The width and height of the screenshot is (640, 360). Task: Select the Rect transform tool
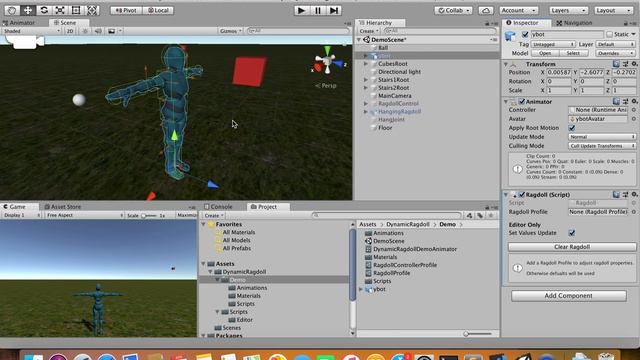point(76,10)
